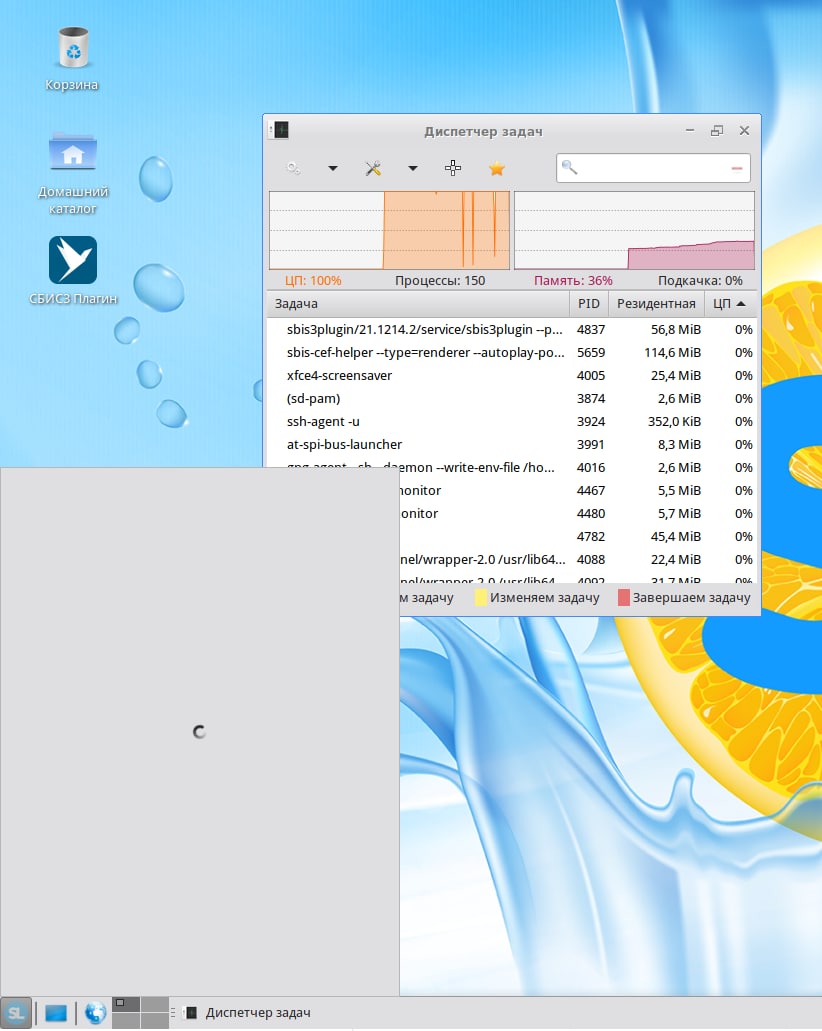Click the 352,0 KiB memory value
Viewport: 822px width, 1031px height.
click(674, 421)
